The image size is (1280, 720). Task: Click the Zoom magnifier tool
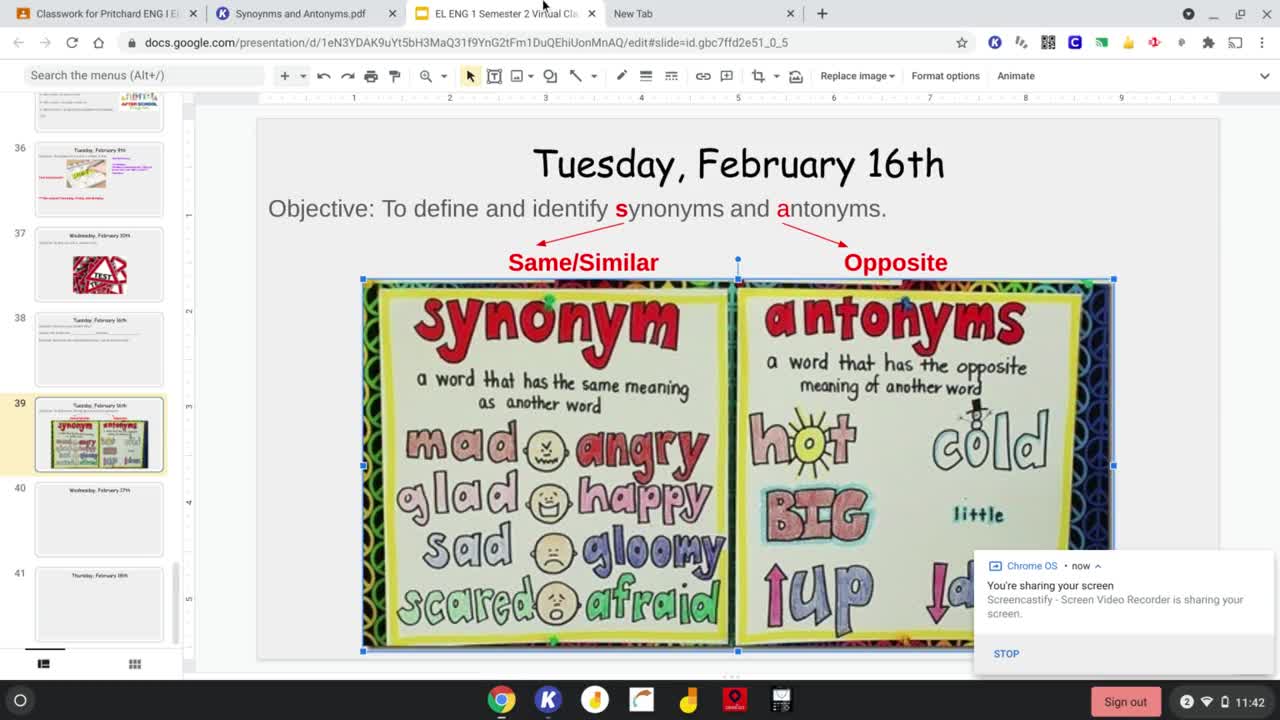pyautogui.click(x=426, y=76)
